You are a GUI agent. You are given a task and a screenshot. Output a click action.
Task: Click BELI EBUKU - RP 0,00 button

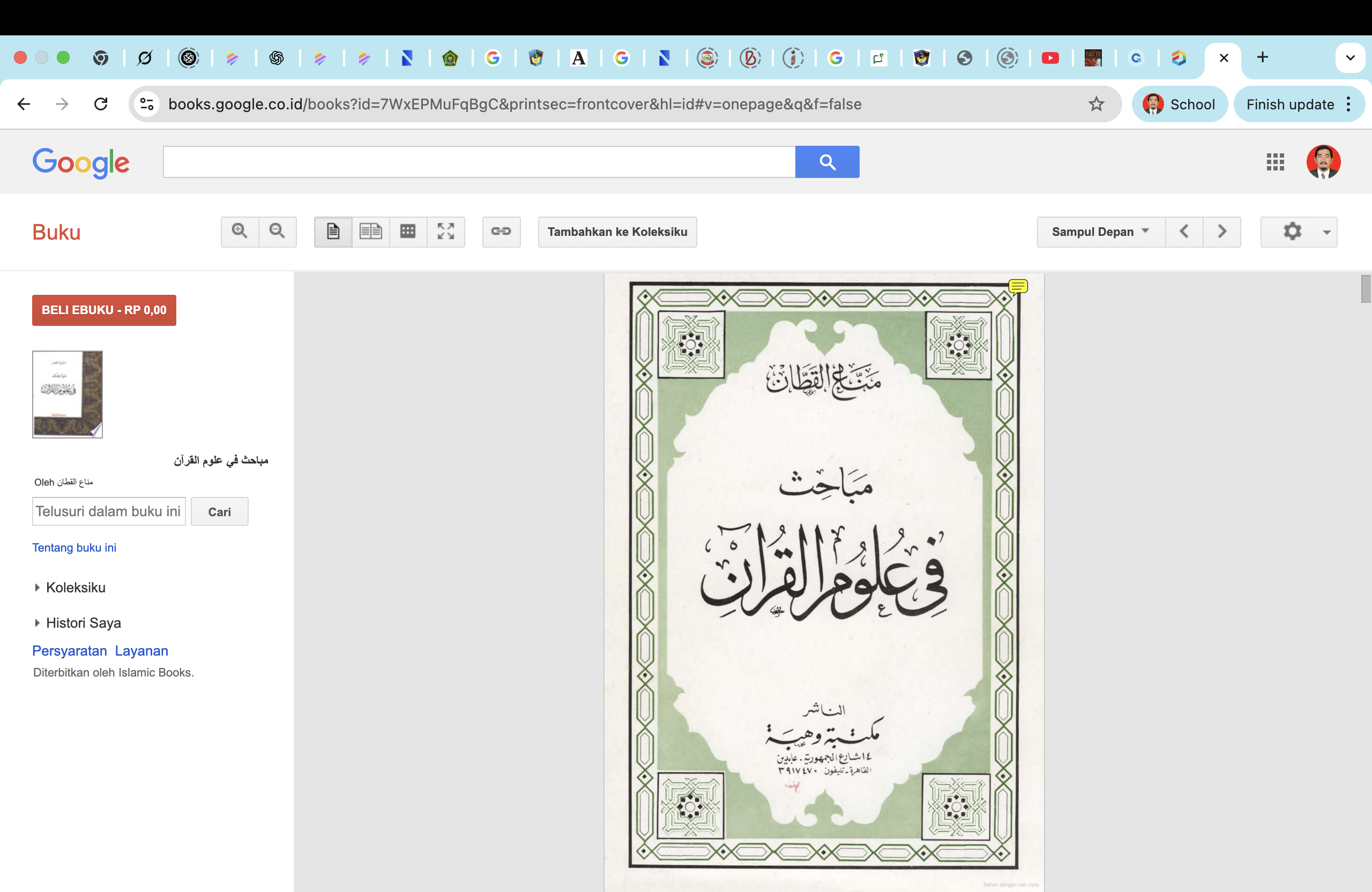point(104,310)
